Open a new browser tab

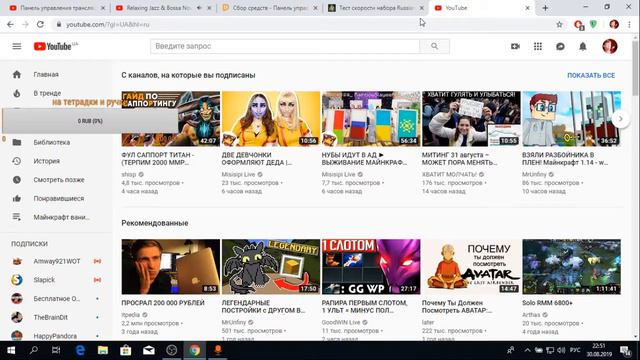(x=545, y=8)
